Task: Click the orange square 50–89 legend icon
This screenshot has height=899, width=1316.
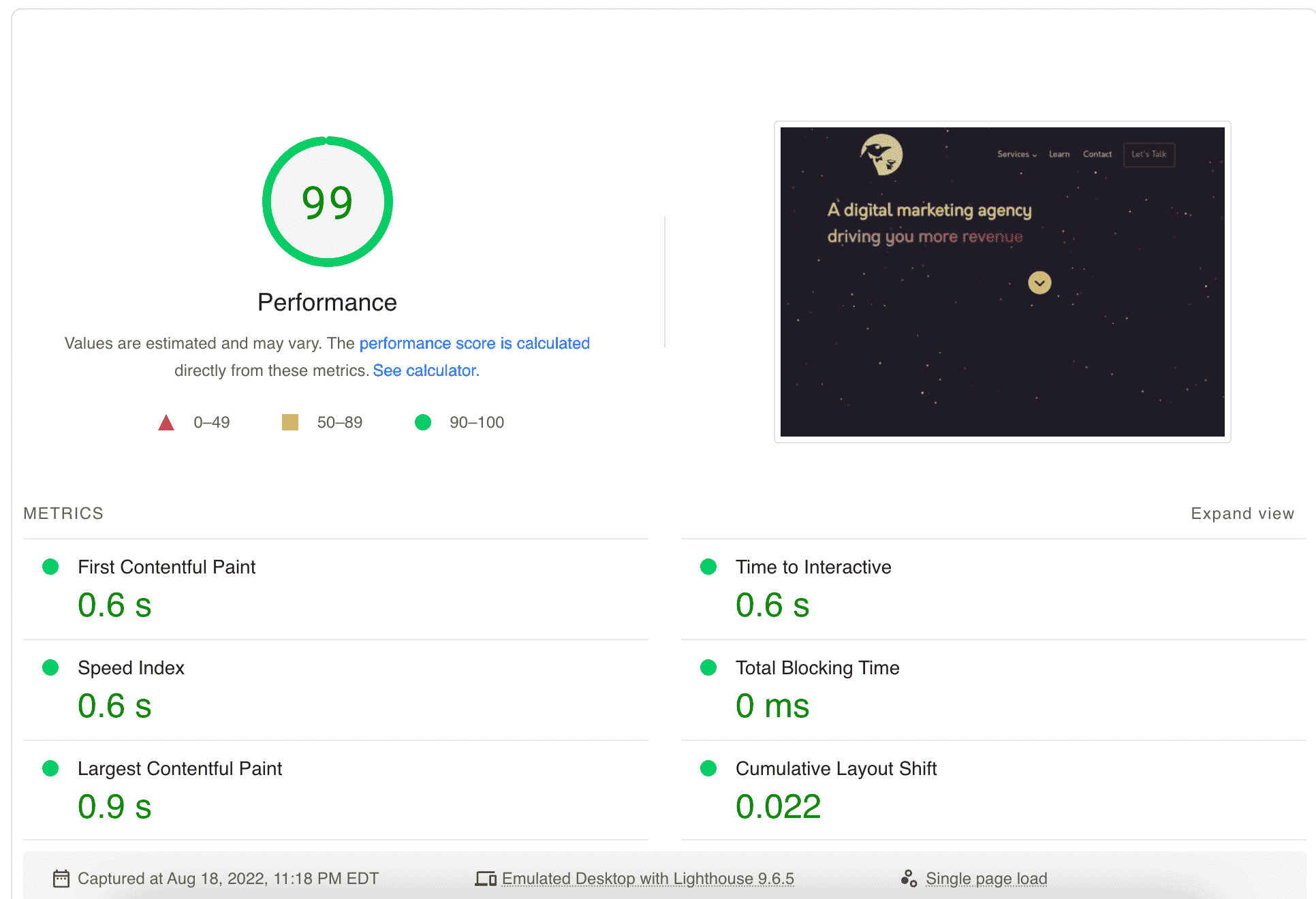Action: pos(290,422)
